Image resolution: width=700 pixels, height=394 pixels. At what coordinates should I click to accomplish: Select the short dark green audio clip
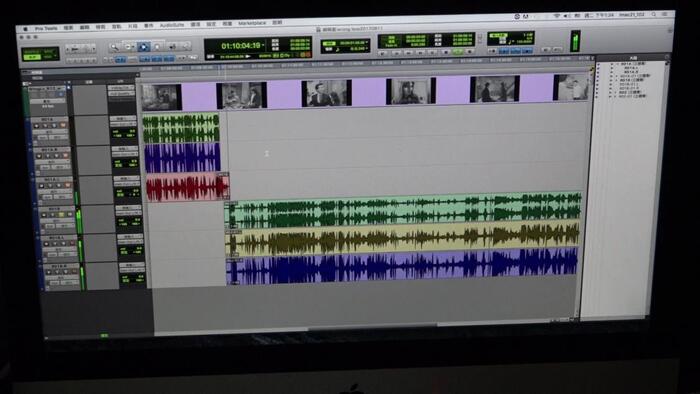click(181, 129)
